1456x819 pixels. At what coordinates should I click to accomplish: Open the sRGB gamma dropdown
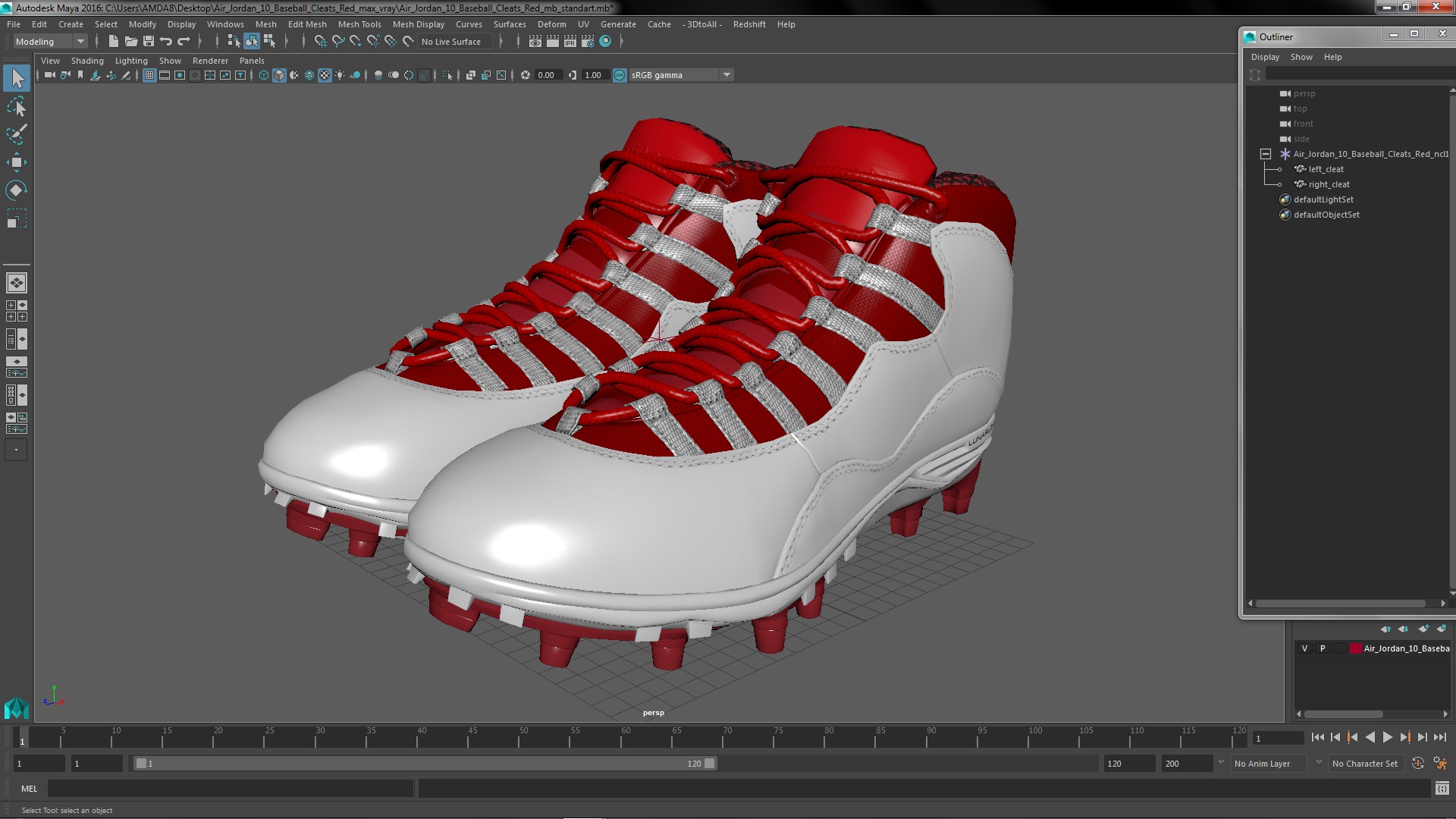pyautogui.click(x=681, y=75)
